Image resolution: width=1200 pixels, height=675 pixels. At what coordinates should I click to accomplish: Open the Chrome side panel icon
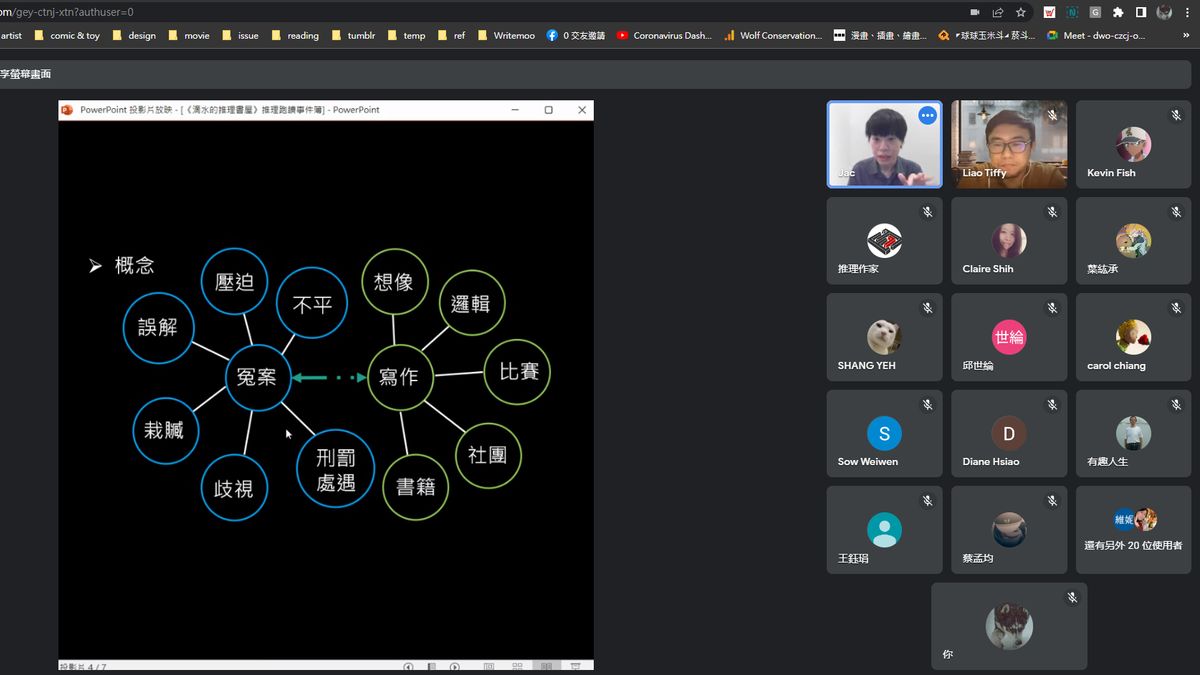pos(1141,12)
